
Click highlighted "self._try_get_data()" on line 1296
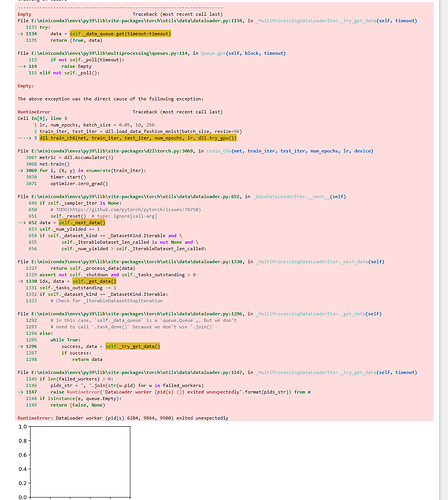[x=133, y=346]
